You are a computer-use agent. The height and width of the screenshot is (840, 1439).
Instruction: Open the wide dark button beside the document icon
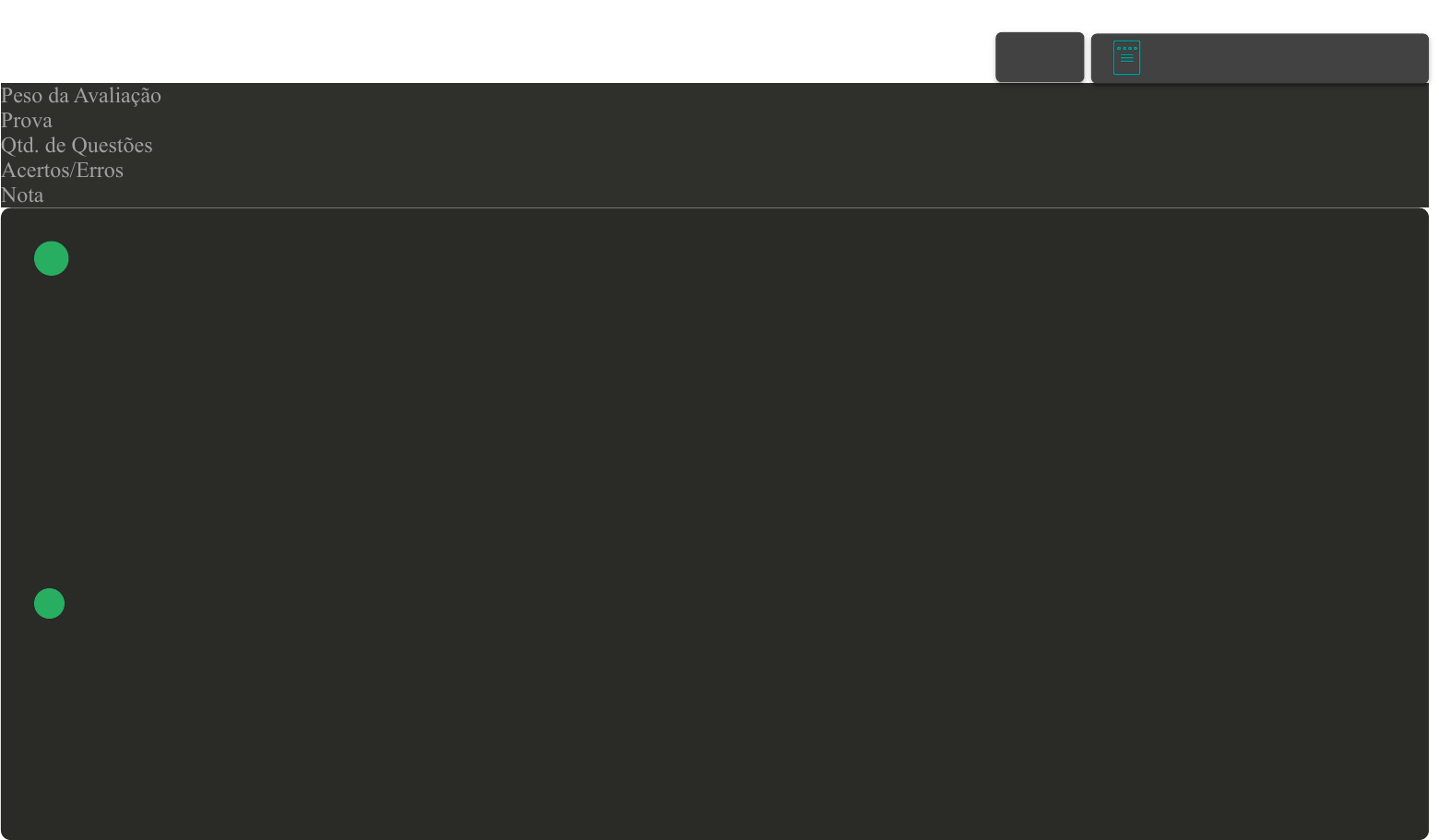tap(1260, 58)
